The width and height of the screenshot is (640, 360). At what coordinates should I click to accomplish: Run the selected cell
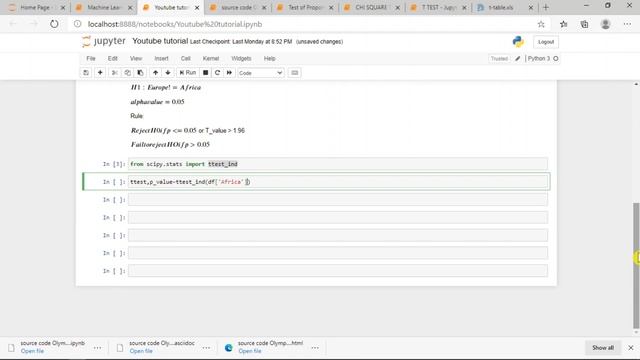(188, 73)
